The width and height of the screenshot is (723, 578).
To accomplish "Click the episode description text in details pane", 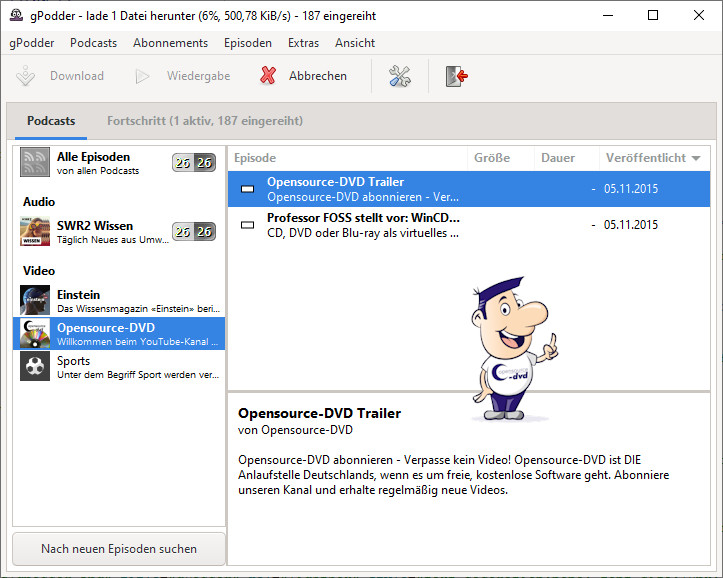I will [454, 475].
